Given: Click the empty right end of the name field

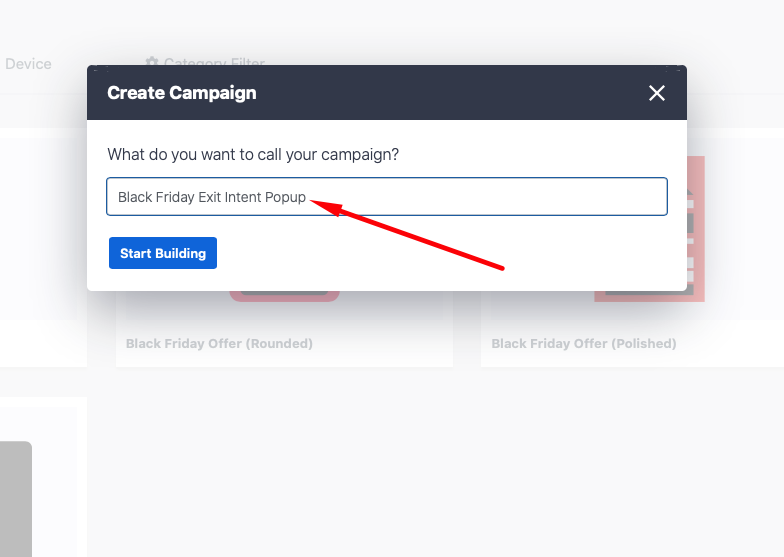Looking at the screenshot, I should click(600, 197).
